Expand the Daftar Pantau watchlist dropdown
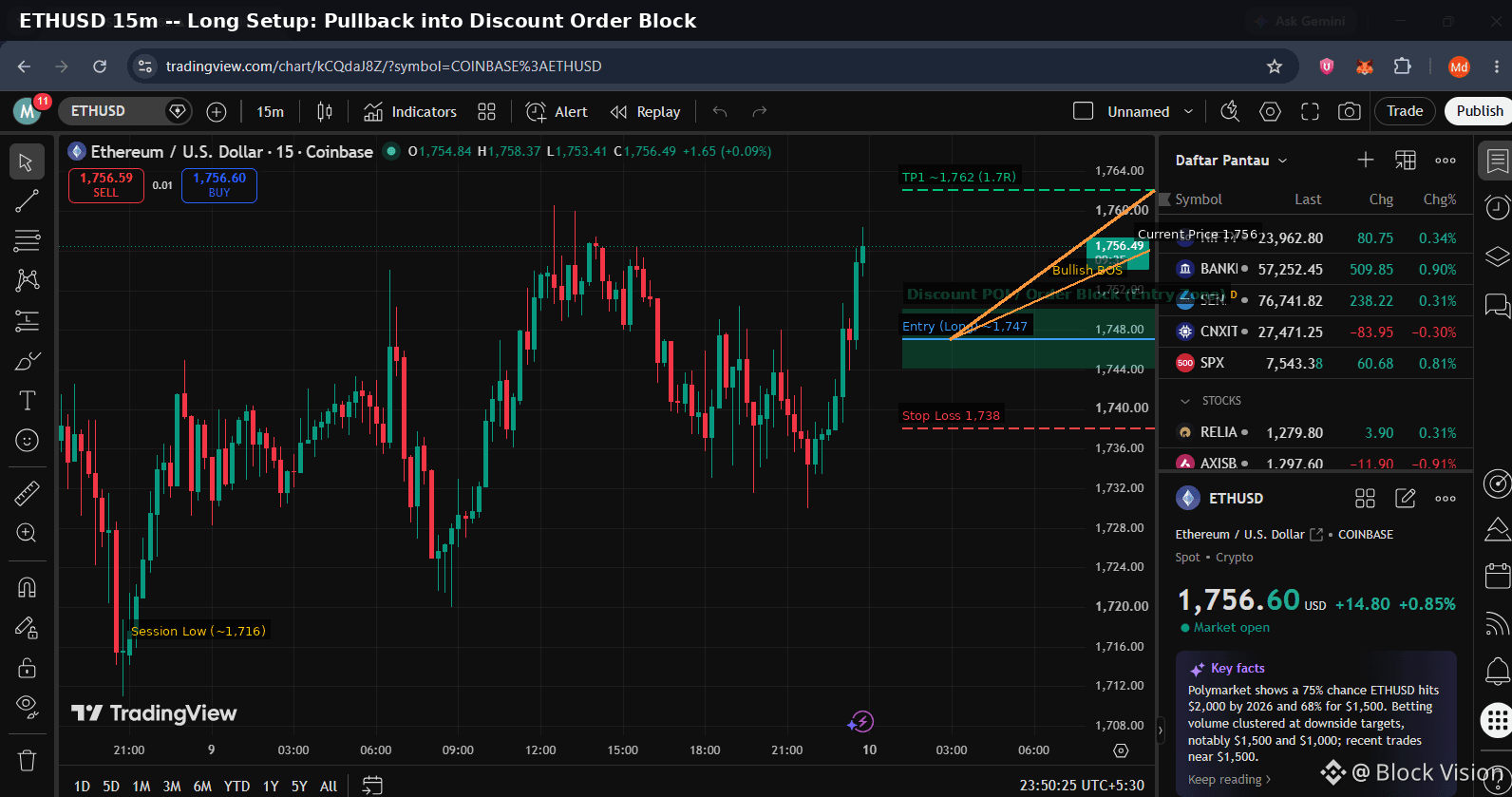The image size is (1512, 797). [x=1282, y=161]
